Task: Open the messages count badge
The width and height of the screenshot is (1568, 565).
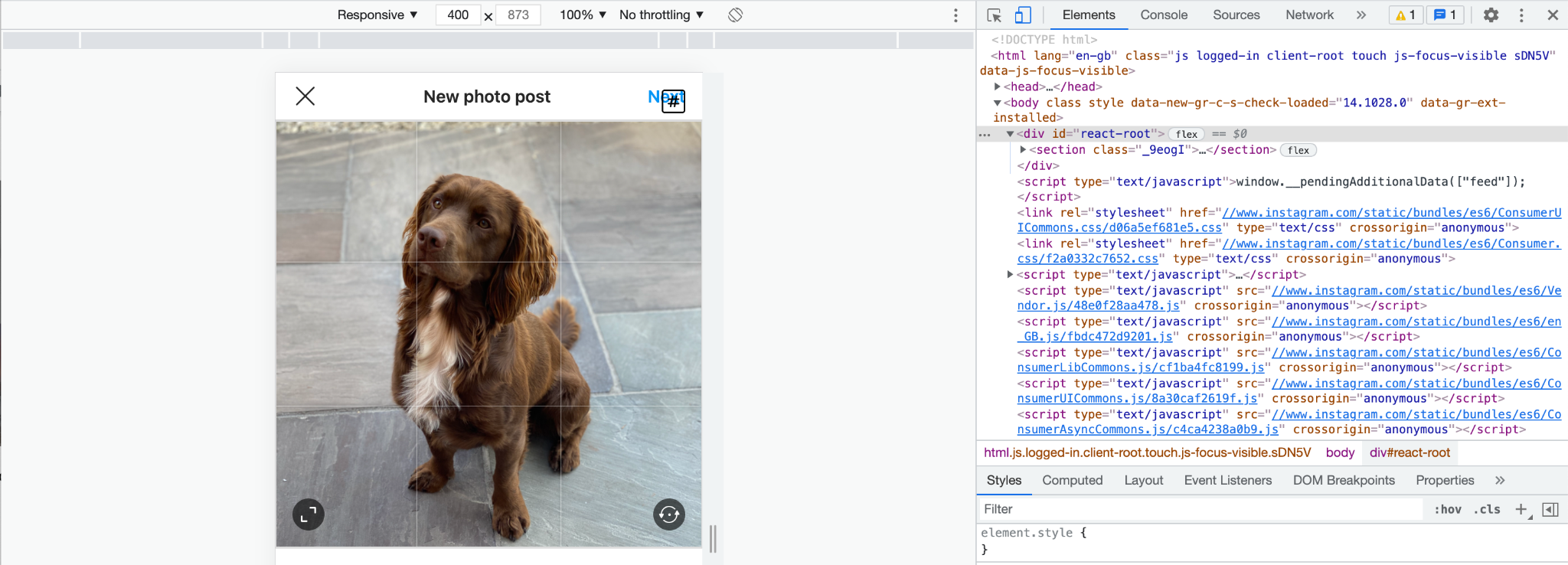Action: click(x=1445, y=15)
